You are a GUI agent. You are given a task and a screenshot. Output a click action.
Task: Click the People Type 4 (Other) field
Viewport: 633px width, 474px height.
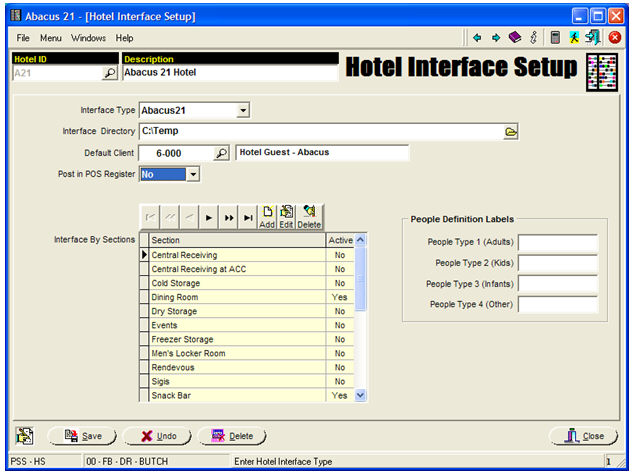click(x=558, y=305)
